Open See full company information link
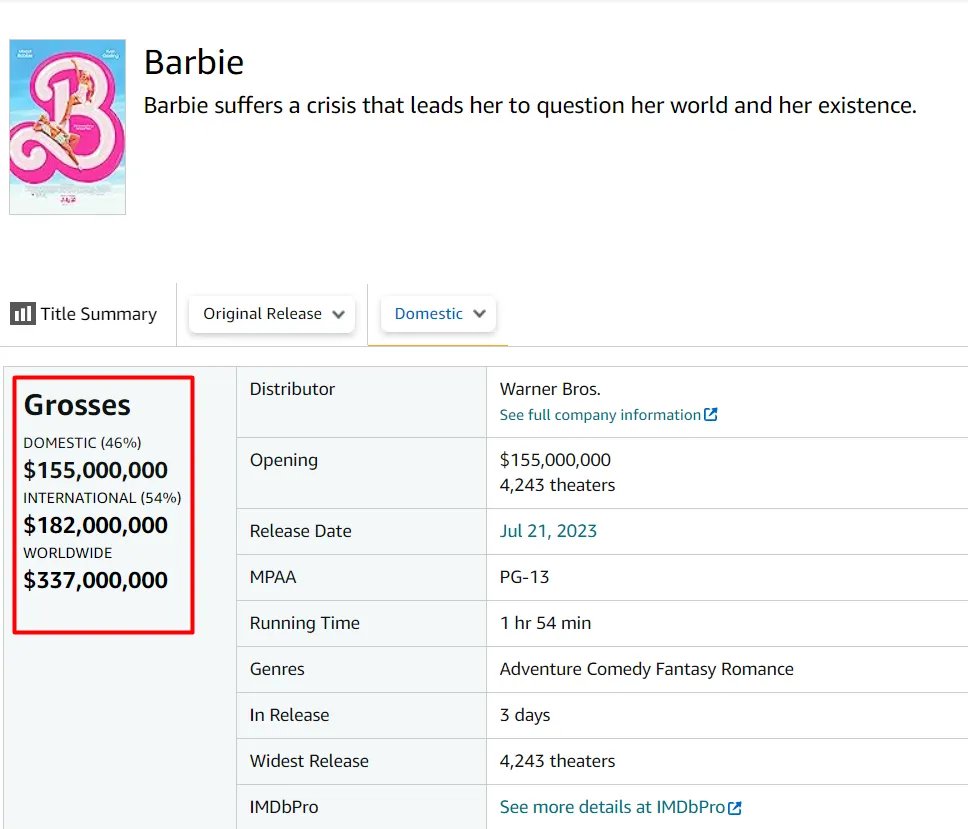The image size is (968, 829). (600, 415)
